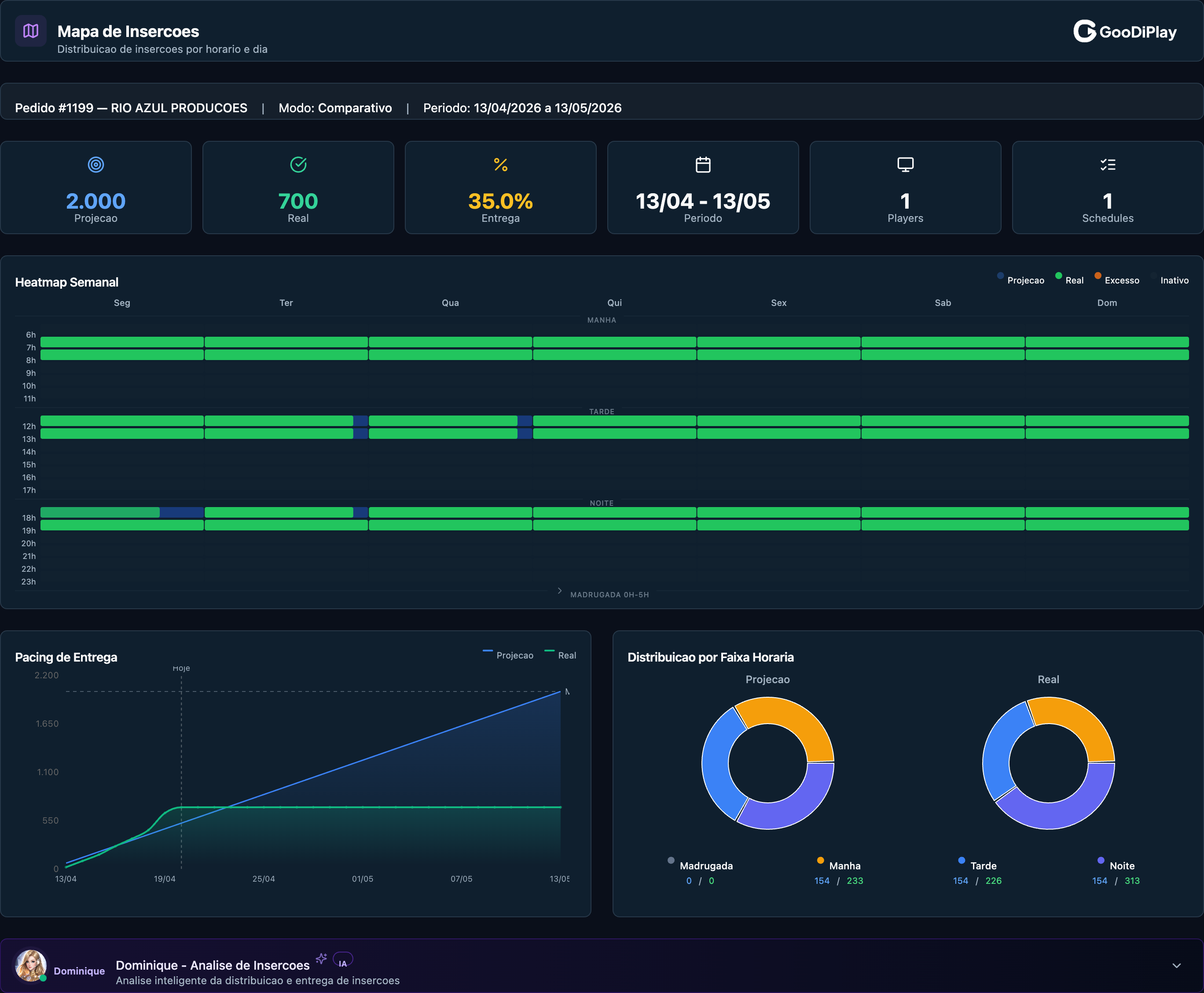Toggle Inativo legend in Heatmap Semanal
This screenshot has height=993, width=1204.
(1170, 280)
